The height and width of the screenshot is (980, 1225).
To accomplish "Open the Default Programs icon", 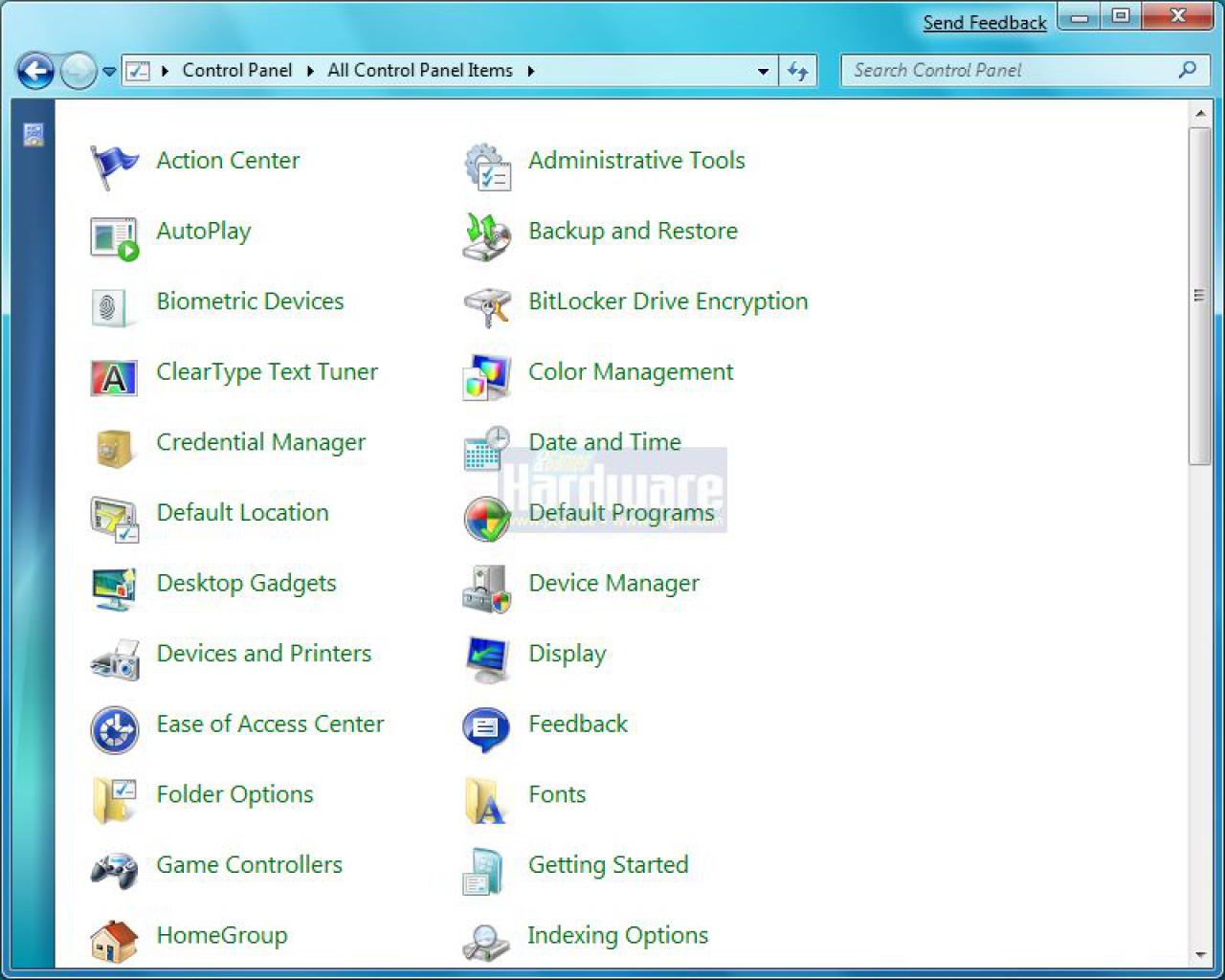I will (x=487, y=519).
